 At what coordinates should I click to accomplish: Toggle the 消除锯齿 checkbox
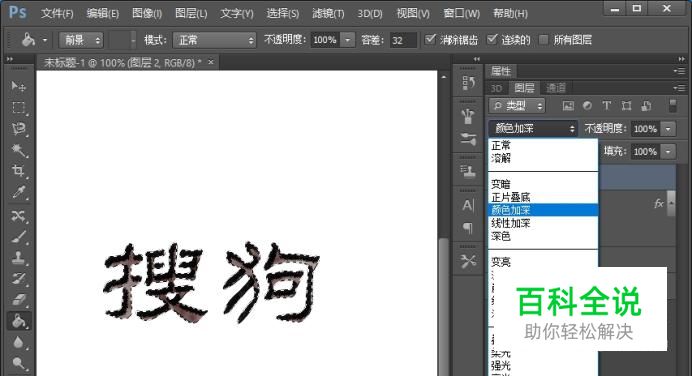430,40
